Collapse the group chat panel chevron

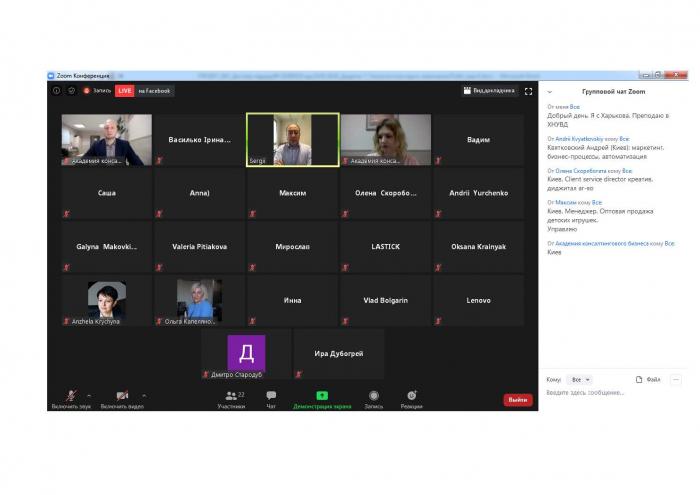(549, 91)
